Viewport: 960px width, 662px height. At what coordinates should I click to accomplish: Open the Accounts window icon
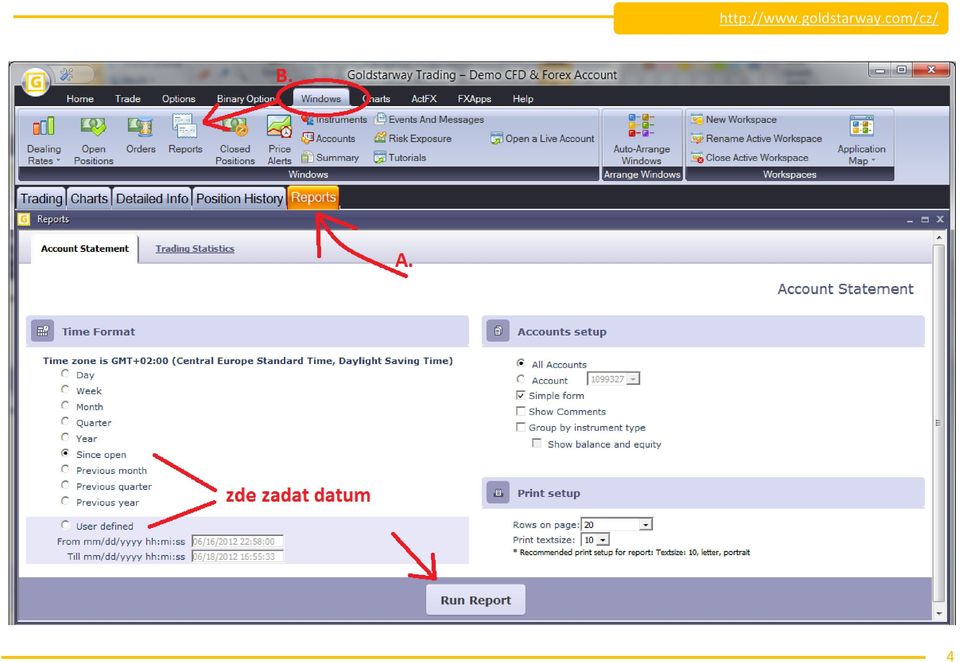pos(307,138)
